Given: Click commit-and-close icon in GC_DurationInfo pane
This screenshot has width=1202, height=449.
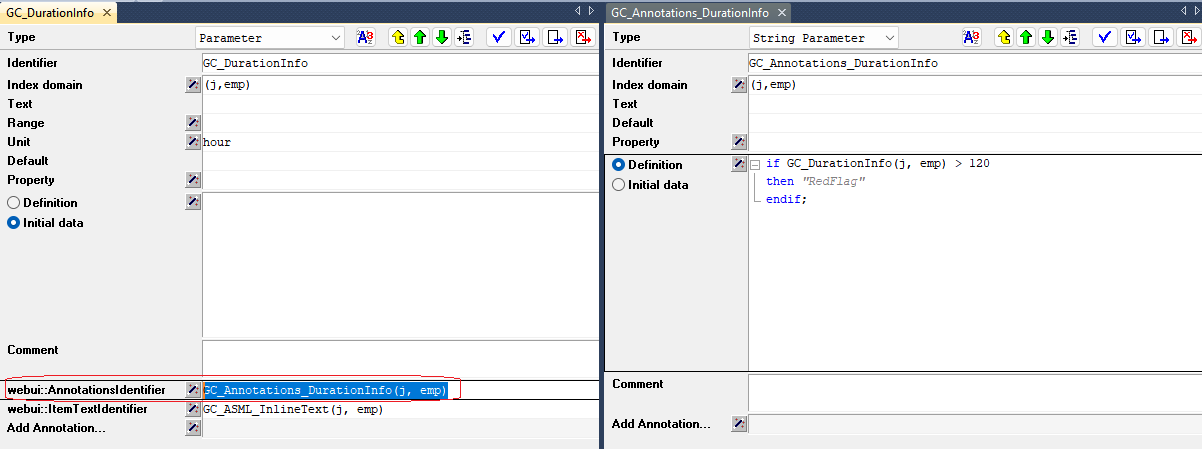Looking at the screenshot, I should (x=555, y=38).
